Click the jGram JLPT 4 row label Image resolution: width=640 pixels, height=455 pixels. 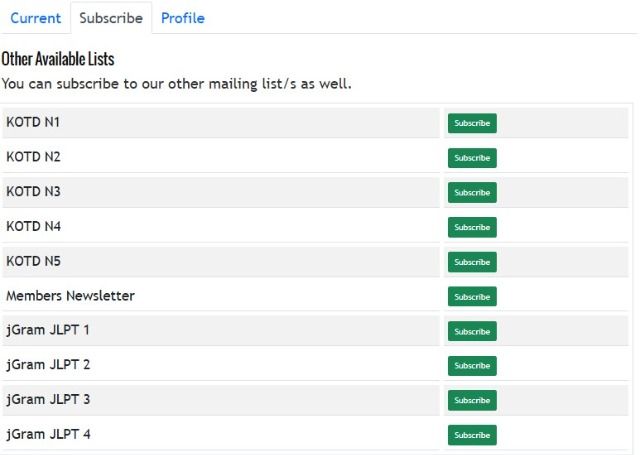point(48,434)
